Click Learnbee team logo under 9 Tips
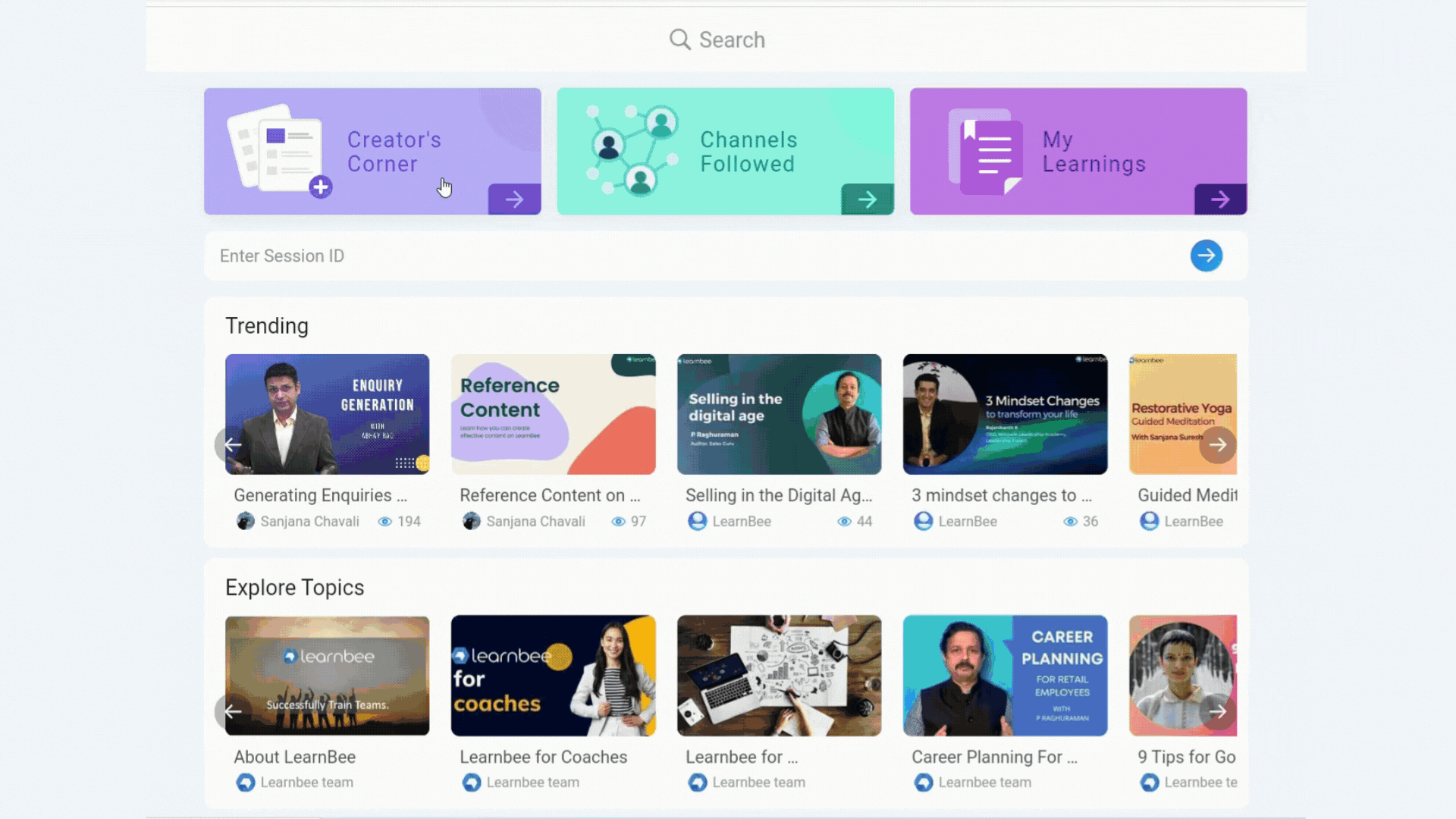 coord(1150,782)
